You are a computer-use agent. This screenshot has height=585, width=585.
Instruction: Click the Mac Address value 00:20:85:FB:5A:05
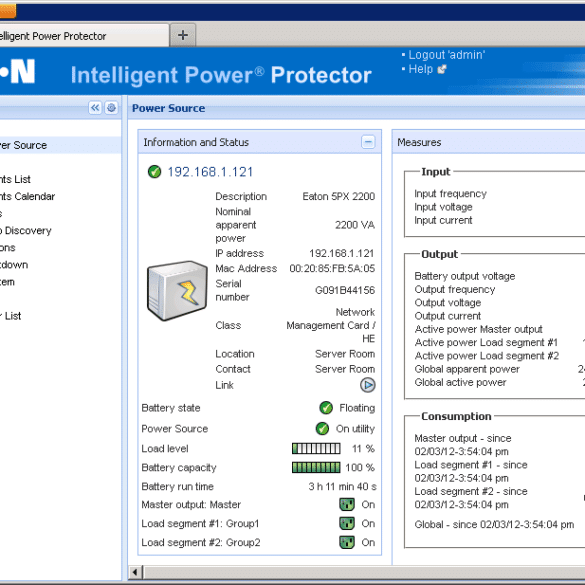coord(332,268)
